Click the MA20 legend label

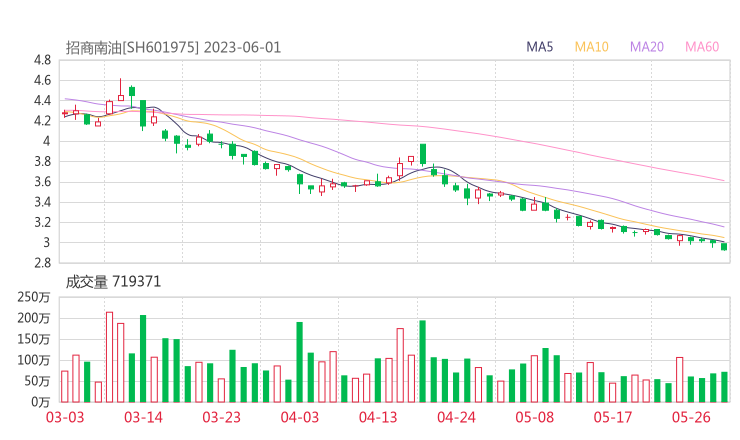pyautogui.click(x=647, y=47)
